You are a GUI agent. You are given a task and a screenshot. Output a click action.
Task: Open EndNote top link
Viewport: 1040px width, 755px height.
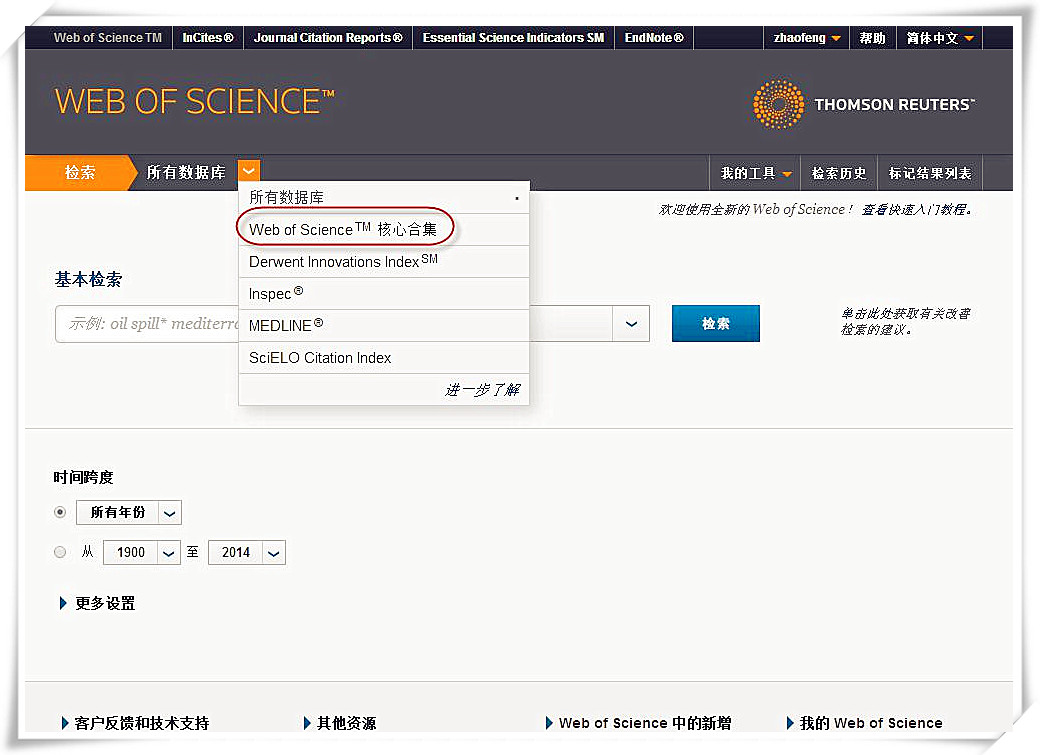654,38
